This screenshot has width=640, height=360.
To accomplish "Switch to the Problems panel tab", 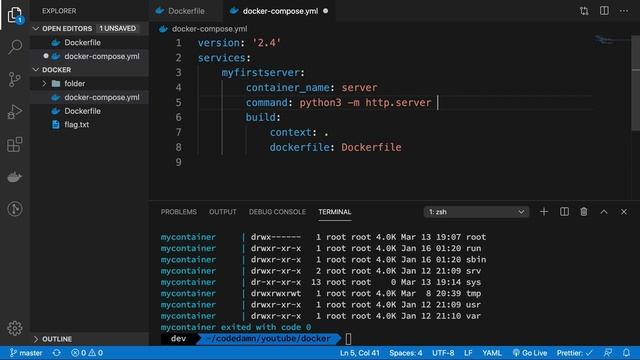I will pos(178,212).
